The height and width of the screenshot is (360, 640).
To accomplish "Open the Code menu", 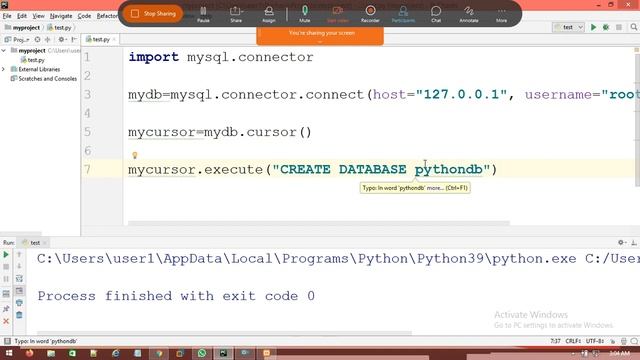I will 84,16.
